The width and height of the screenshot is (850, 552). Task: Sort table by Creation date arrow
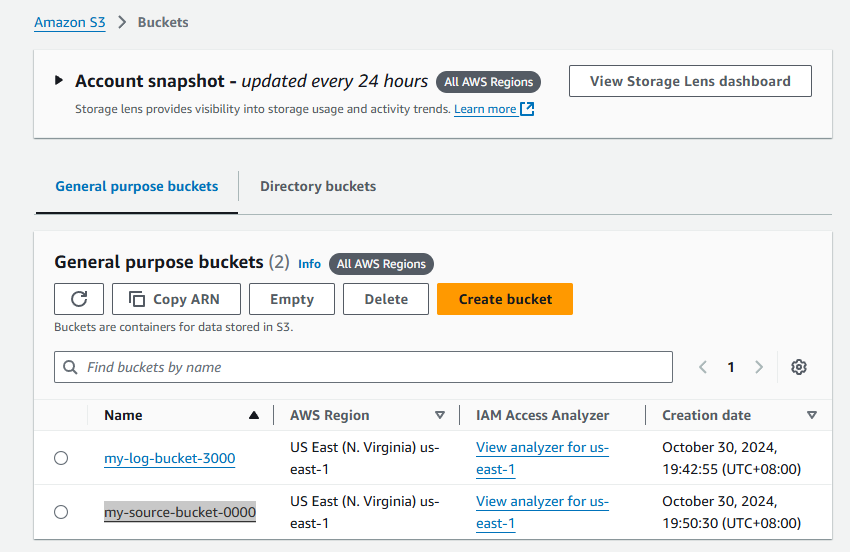click(811, 415)
